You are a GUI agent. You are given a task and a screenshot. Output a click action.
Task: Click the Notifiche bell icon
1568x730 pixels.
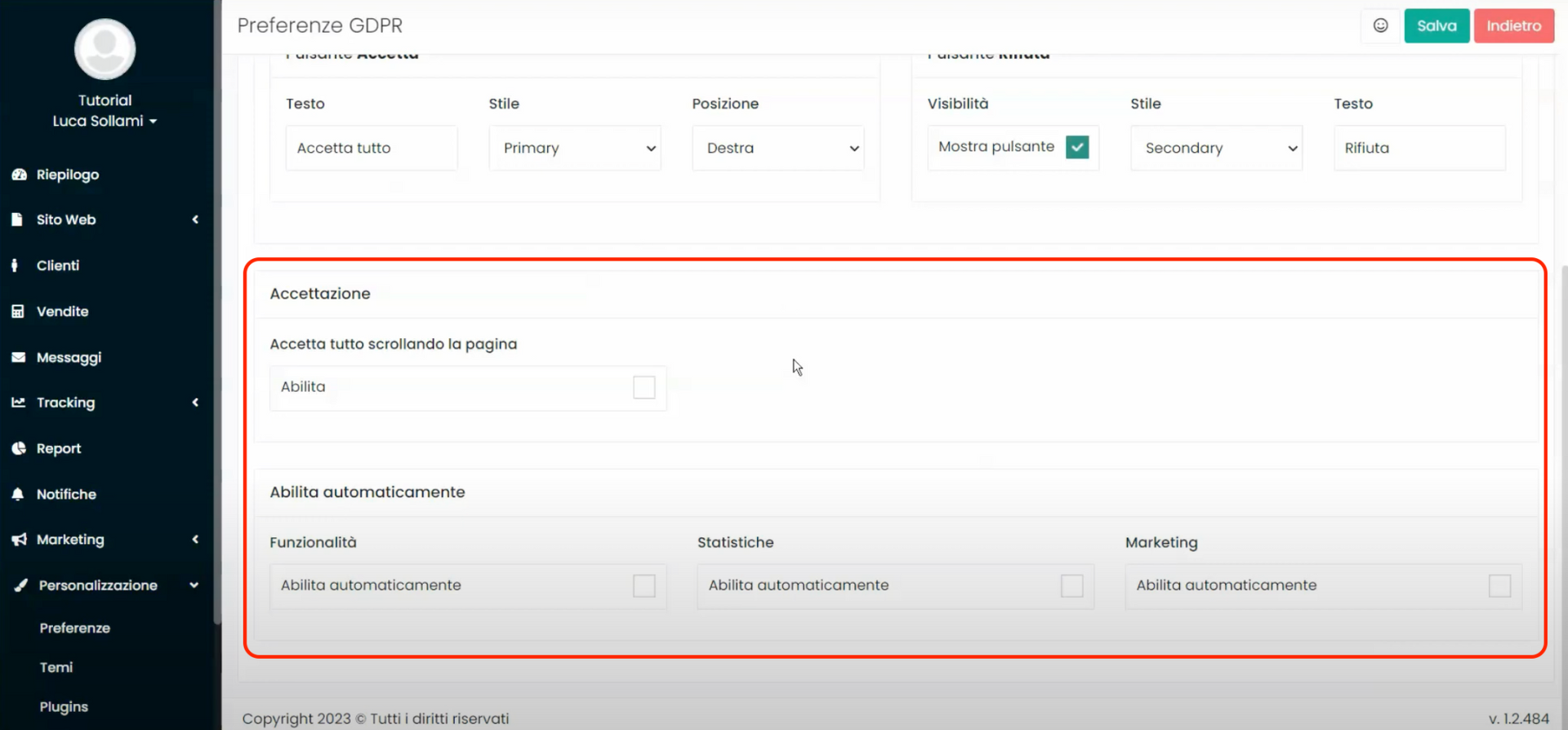click(x=18, y=494)
